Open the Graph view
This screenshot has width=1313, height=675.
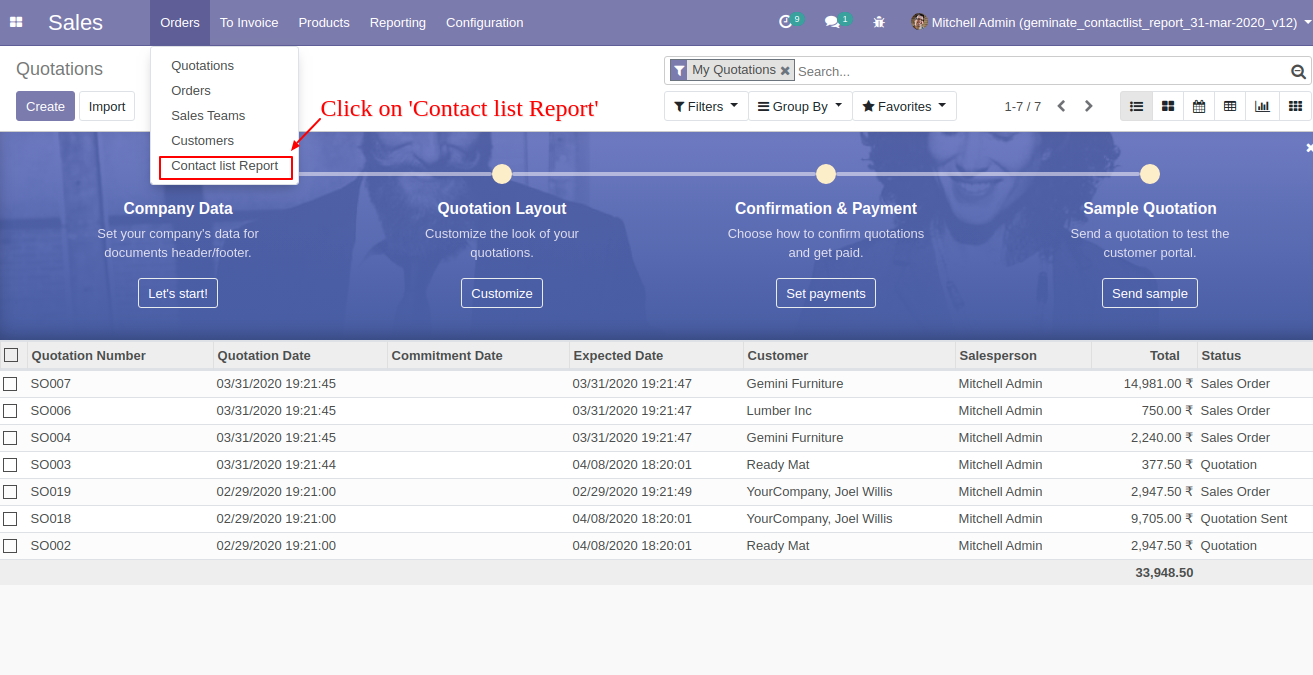tap(1260, 105)
